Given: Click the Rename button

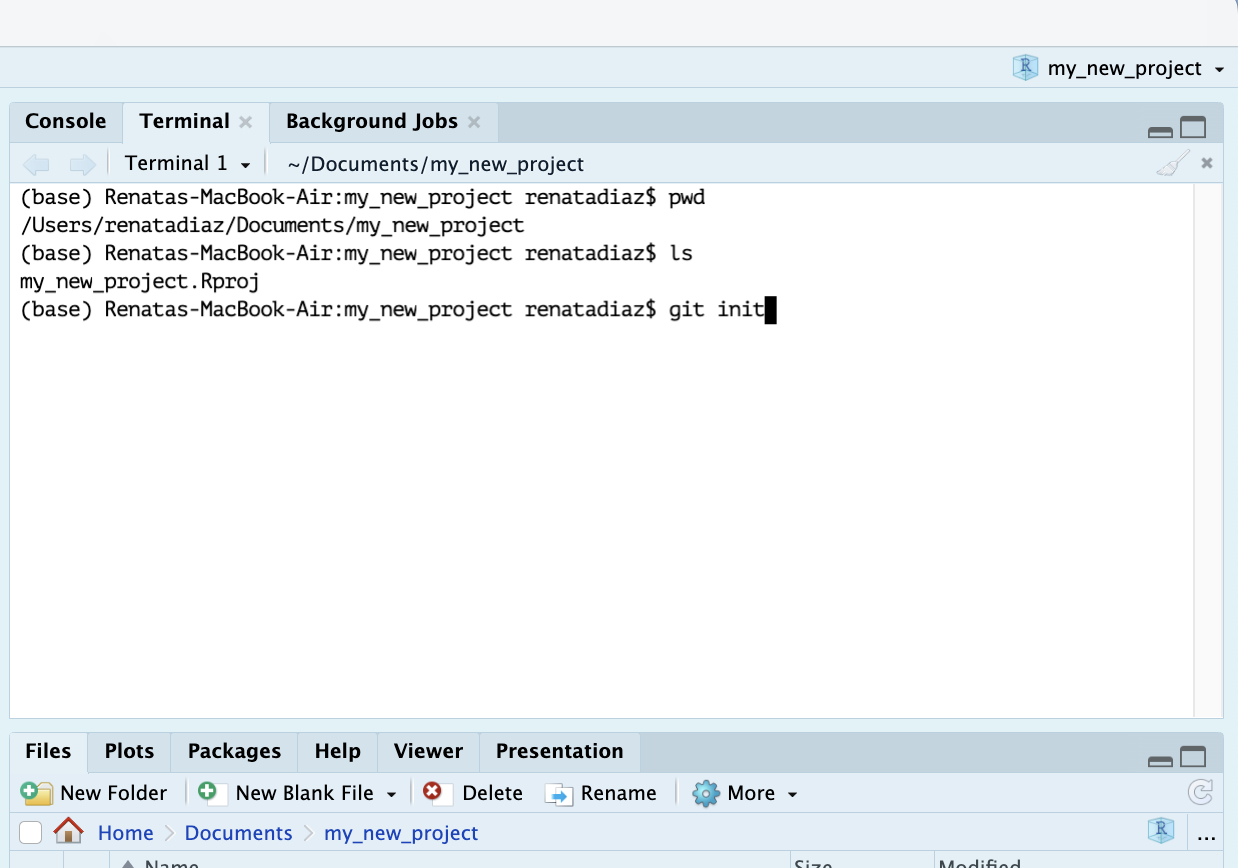Looking at the screenshot, I should pos(601,793).
